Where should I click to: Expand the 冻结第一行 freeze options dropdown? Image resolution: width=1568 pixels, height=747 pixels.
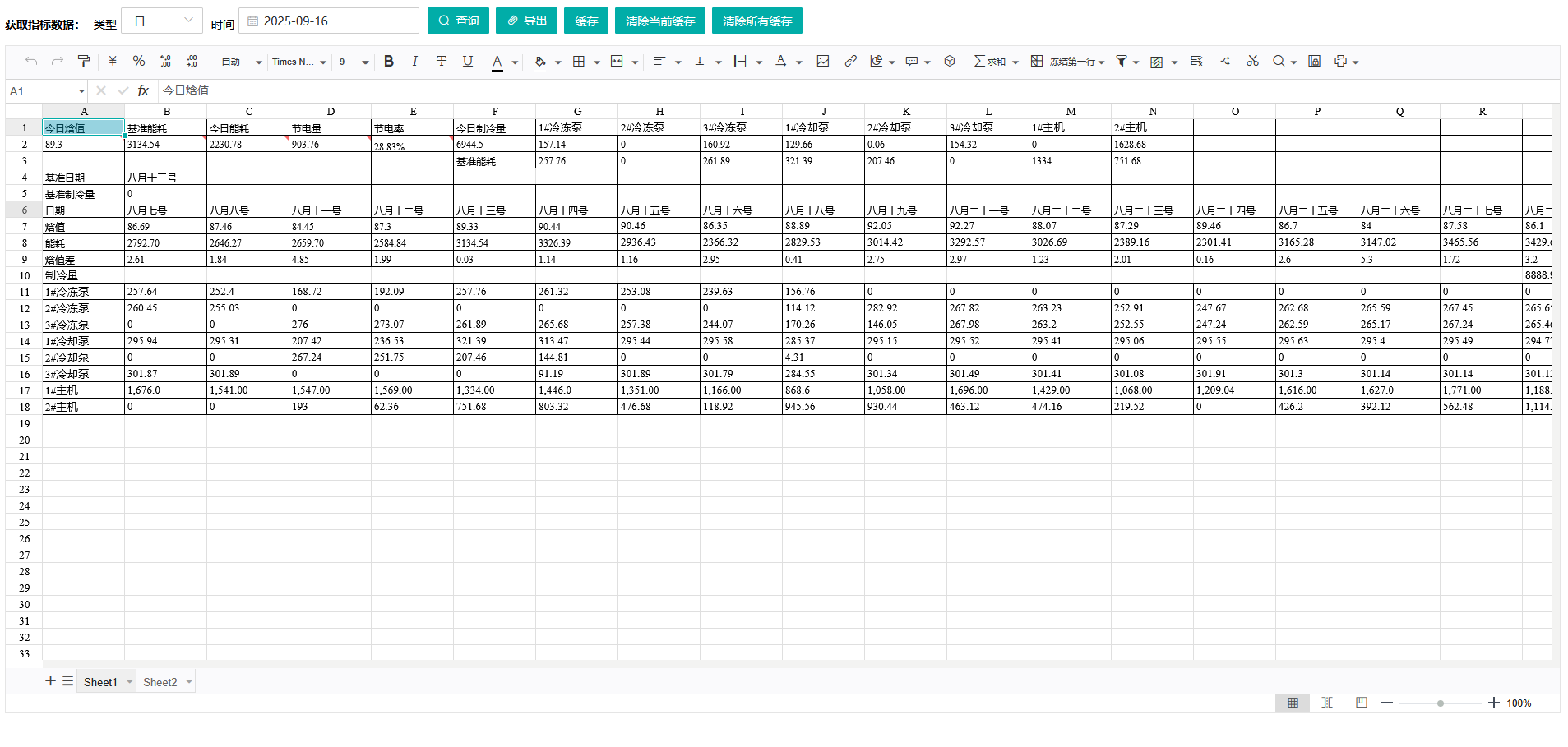point(1101,62)
